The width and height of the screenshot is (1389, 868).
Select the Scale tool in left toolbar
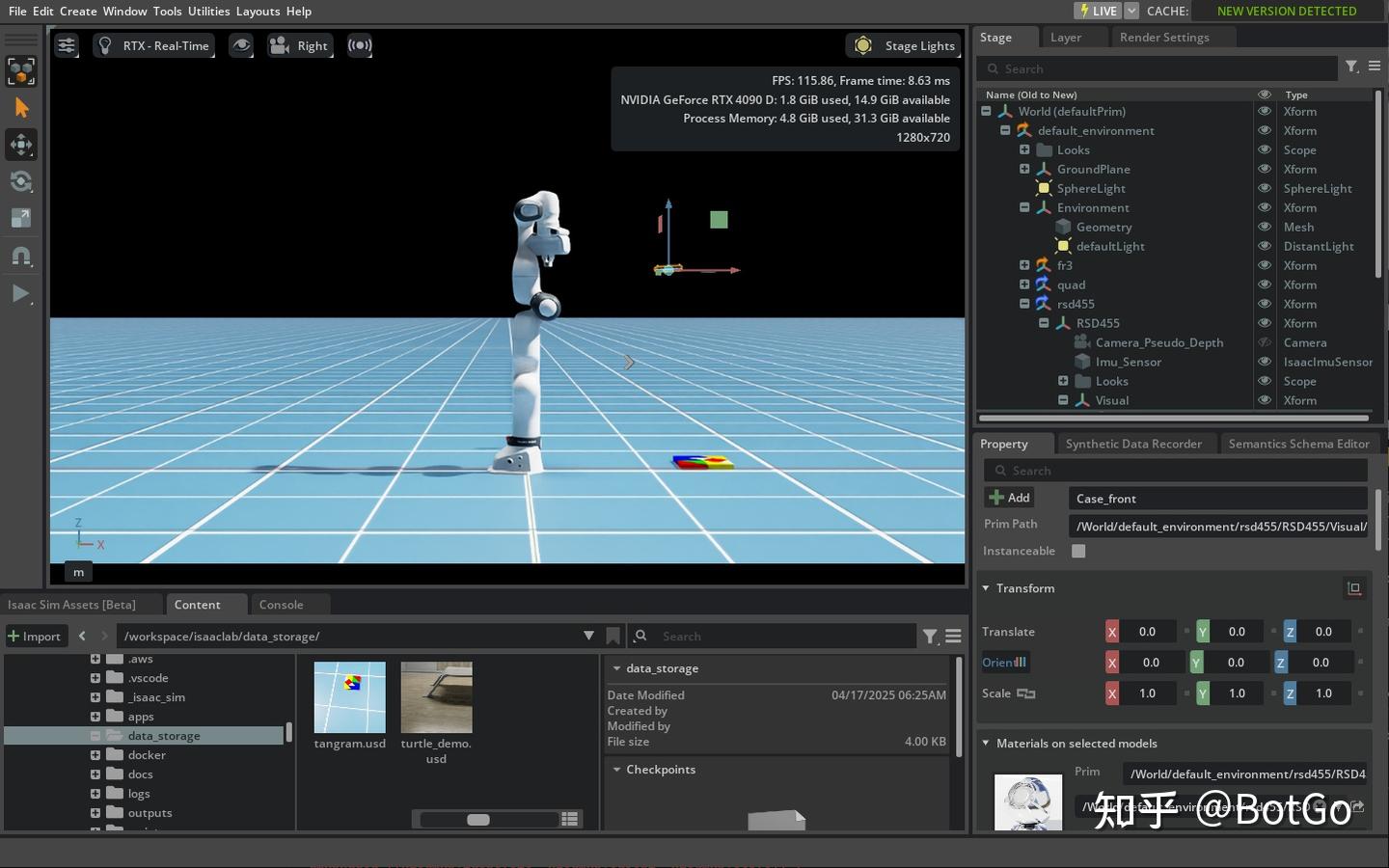point(21,218)
